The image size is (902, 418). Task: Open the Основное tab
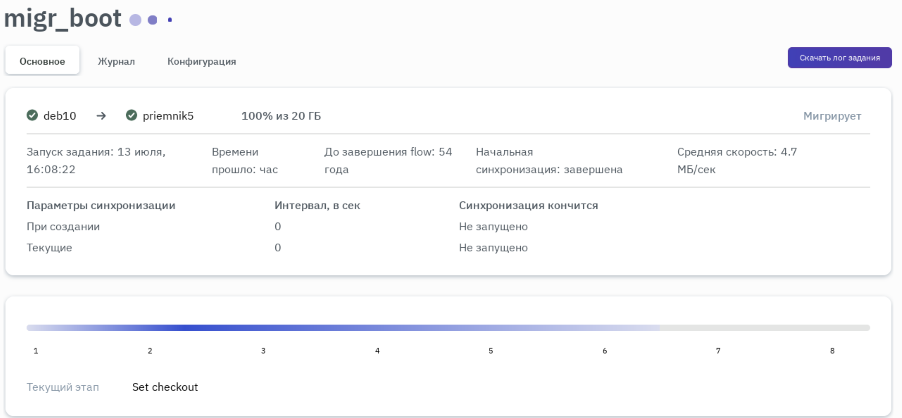click(x=42, y=61)
